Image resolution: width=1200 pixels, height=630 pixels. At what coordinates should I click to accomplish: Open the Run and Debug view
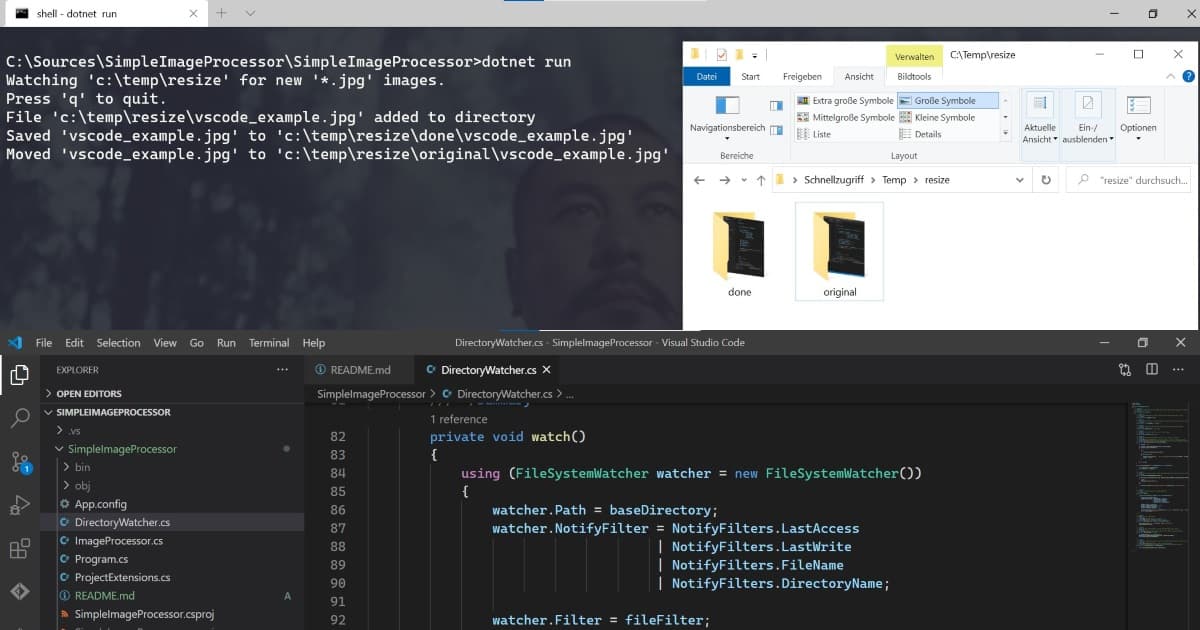point(18,503)
